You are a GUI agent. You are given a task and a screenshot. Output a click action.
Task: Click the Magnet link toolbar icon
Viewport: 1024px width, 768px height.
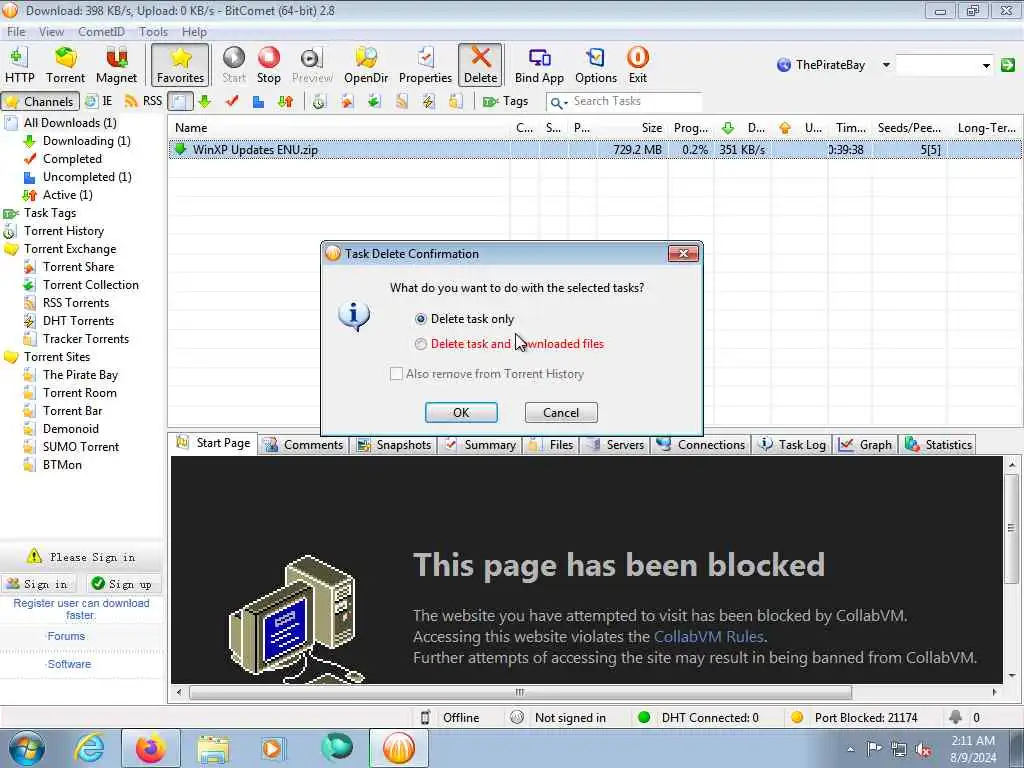(x=116, y=65)
